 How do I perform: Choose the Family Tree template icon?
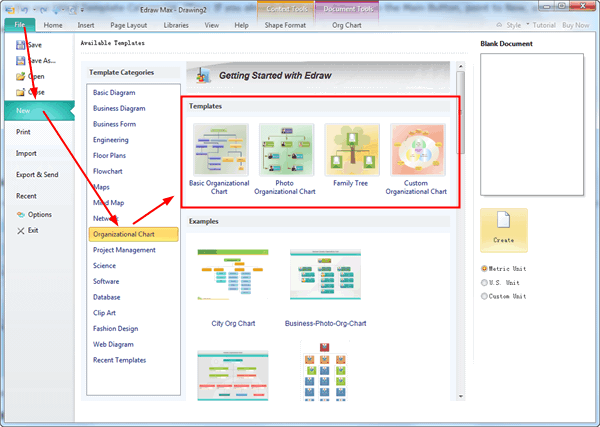coord(352,150)
